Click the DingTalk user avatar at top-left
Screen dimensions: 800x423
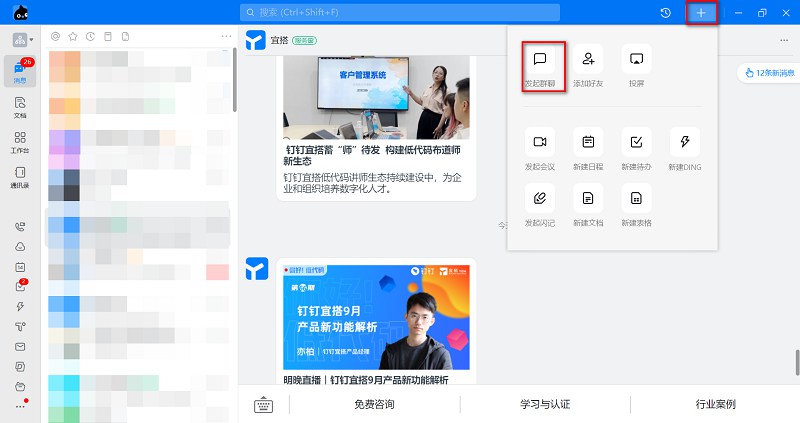[x=20, y=12]
